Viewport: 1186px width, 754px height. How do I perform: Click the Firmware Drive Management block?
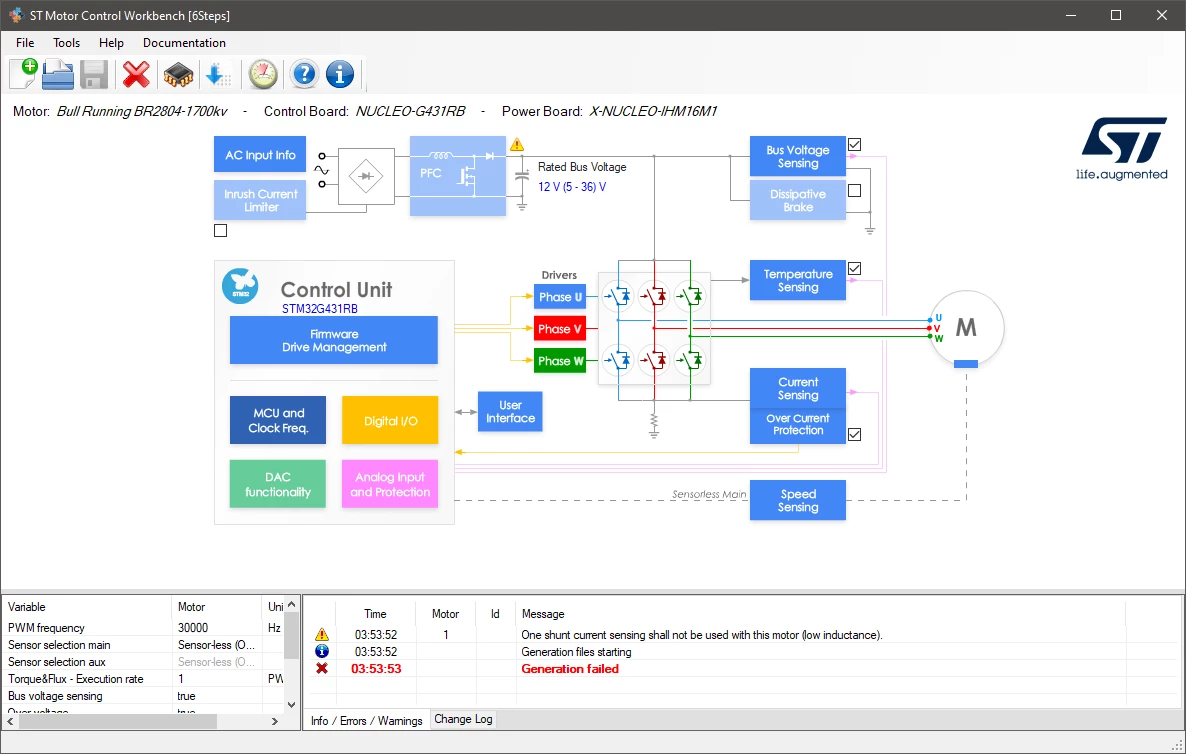334,340
